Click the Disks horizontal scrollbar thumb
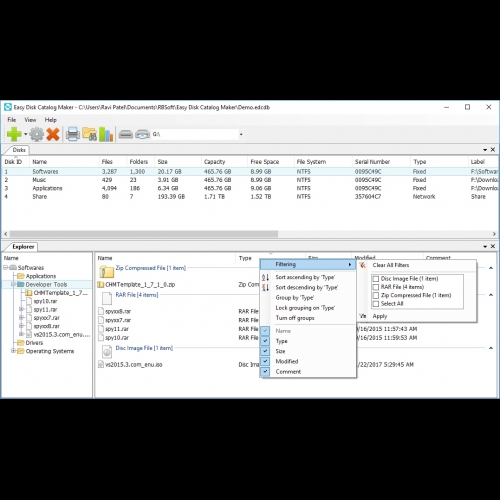The width and height of the screenshot is (500, 500). click(144, 234)
